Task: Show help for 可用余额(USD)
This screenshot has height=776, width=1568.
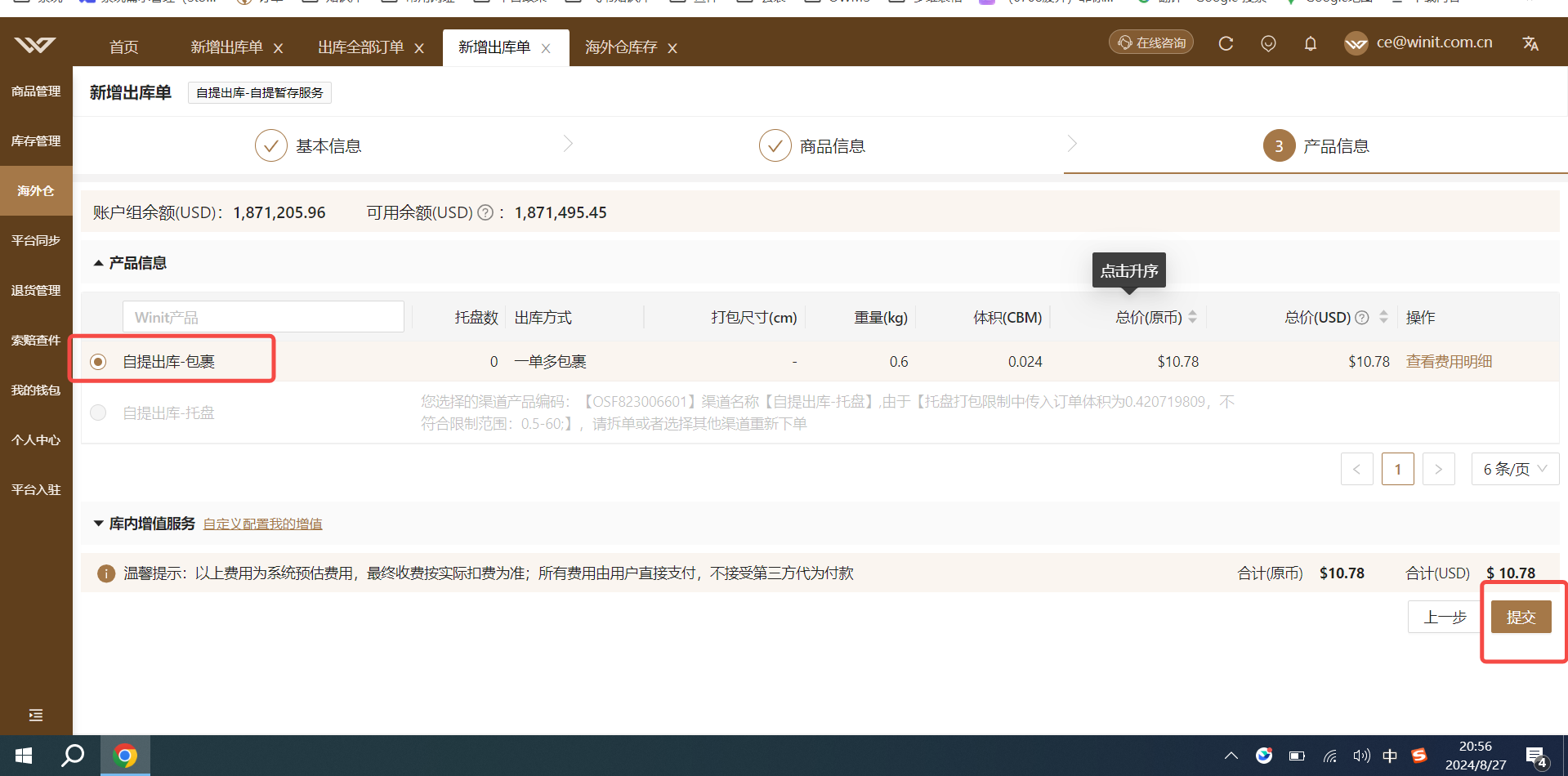Action: 485,213
